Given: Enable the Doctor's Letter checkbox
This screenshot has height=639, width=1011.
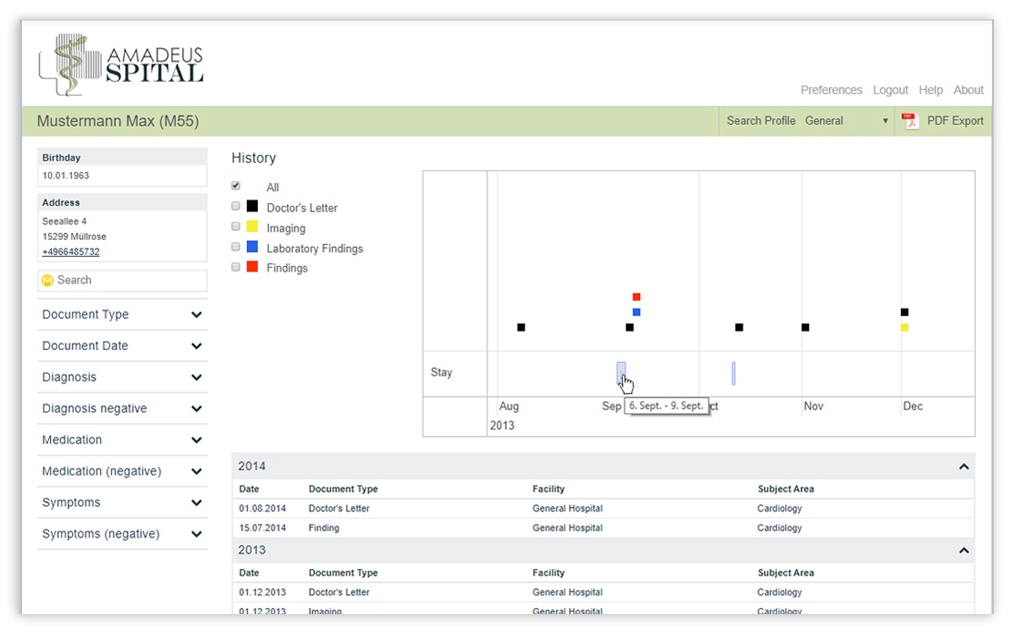Looking at the screenshot, I should [x=236, y=206].
